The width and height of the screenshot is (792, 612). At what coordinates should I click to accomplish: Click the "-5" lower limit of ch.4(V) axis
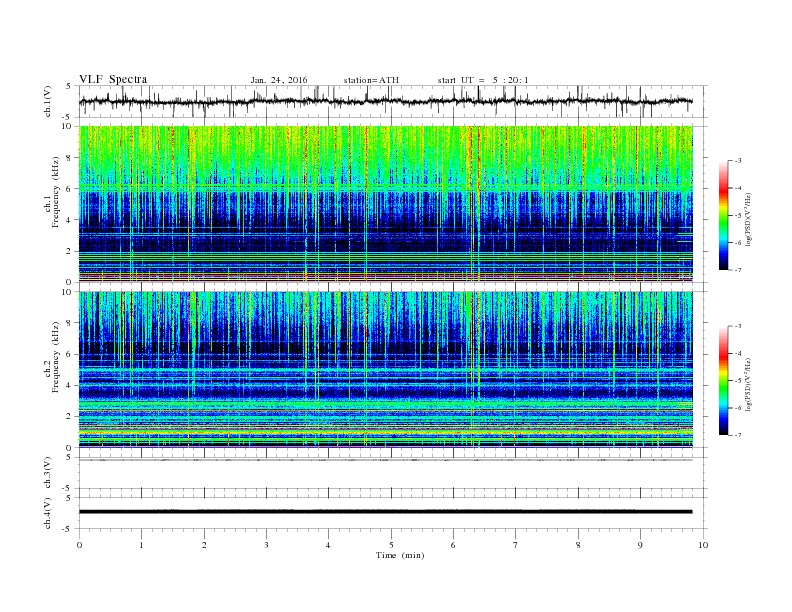(68, 529)
